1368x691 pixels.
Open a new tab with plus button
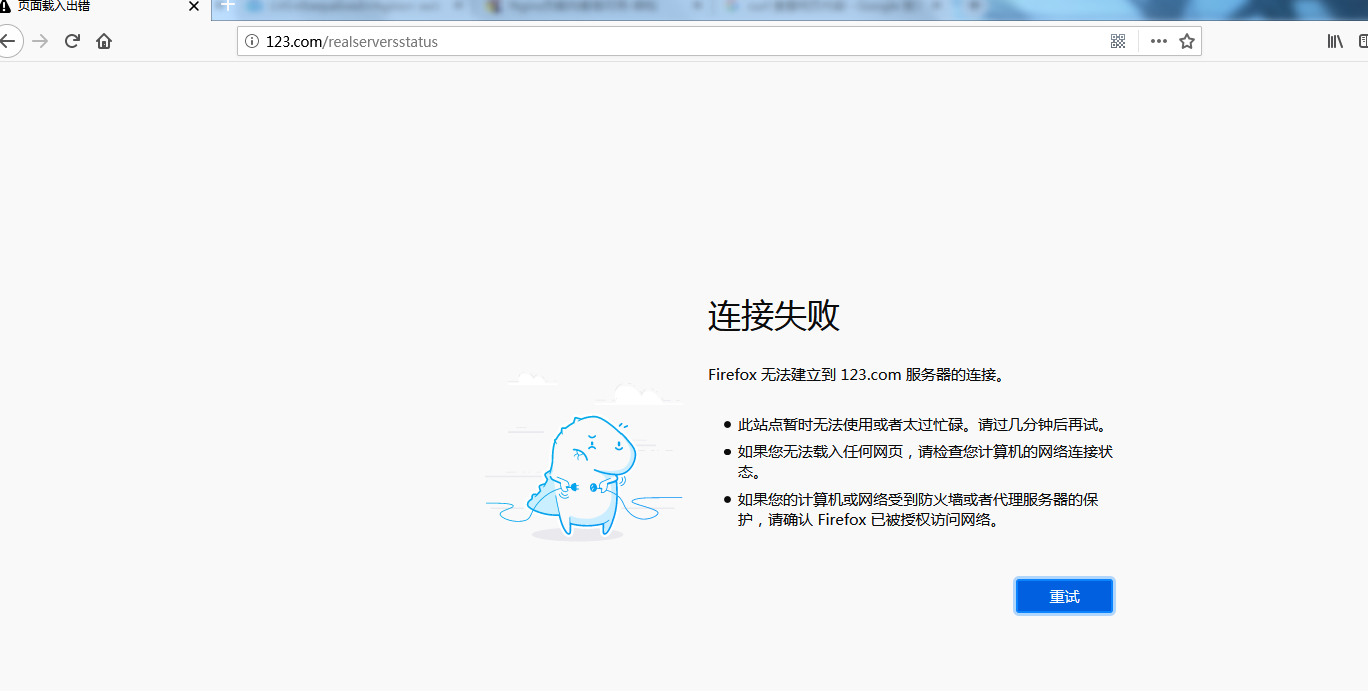[x=227, y=6]
